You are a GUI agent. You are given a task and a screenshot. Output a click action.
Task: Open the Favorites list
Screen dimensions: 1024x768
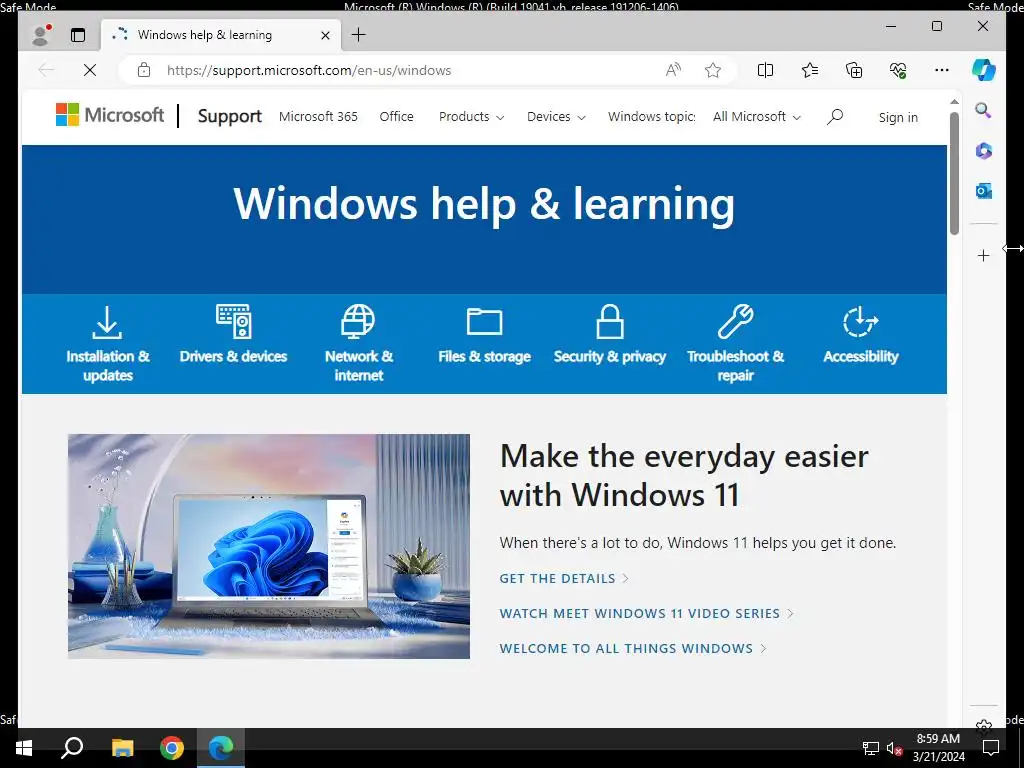(x=810, y=70)
